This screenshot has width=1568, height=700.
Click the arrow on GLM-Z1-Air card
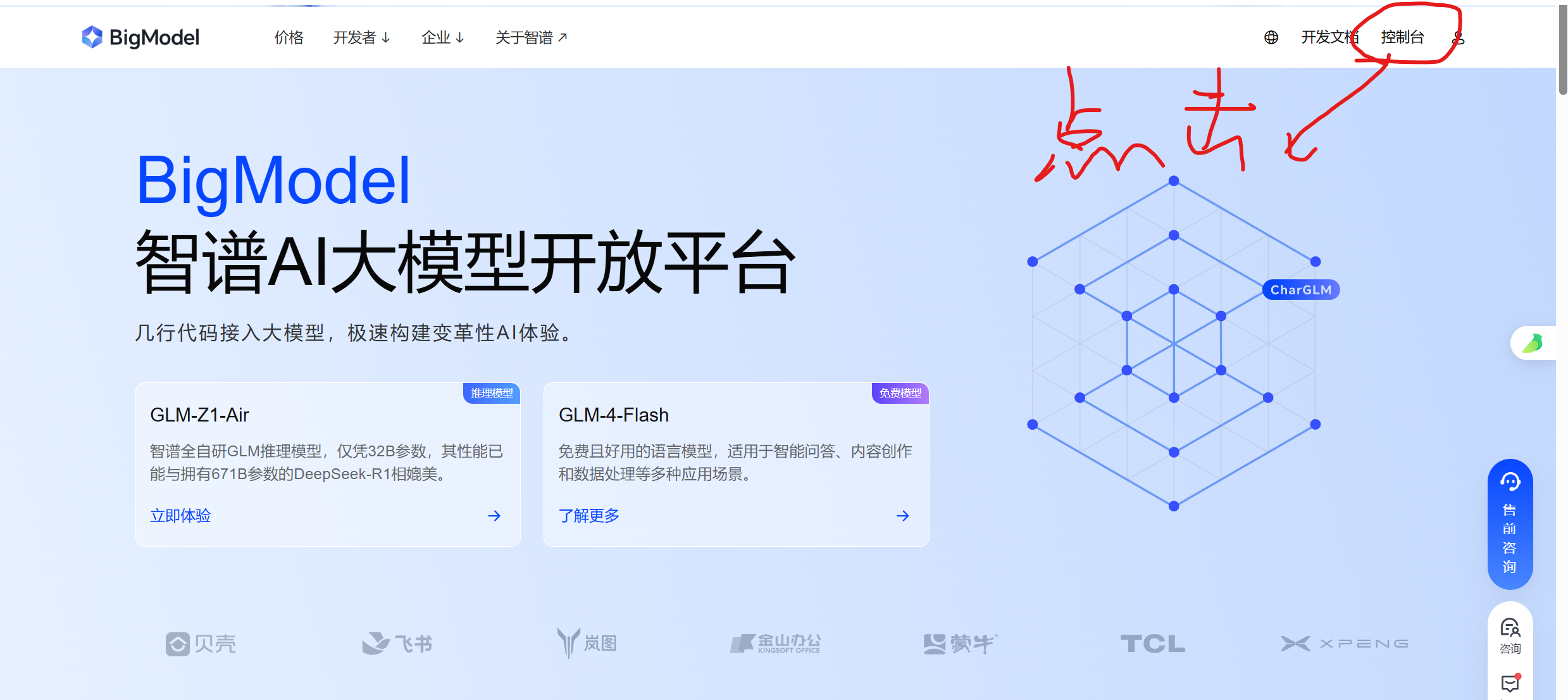[x=494, y=516]
